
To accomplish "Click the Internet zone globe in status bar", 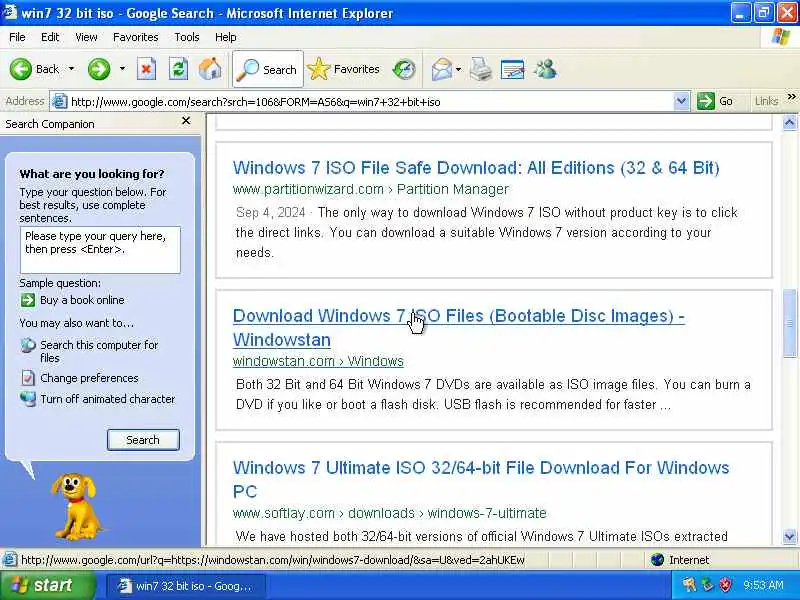I will [x=658, y=560].
